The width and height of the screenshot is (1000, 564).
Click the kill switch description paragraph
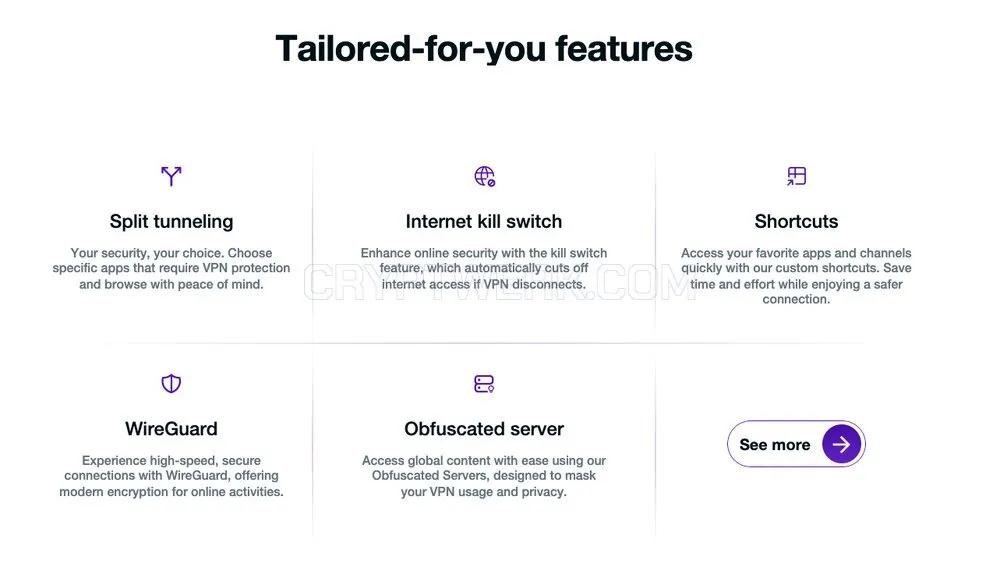click(x=483, y=269)
